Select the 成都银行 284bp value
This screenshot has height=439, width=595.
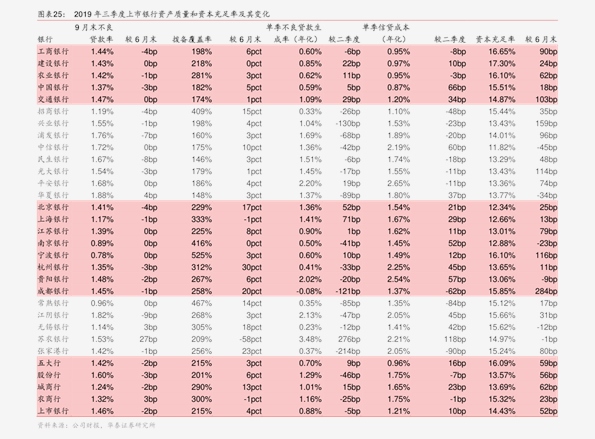coord(546,291)
